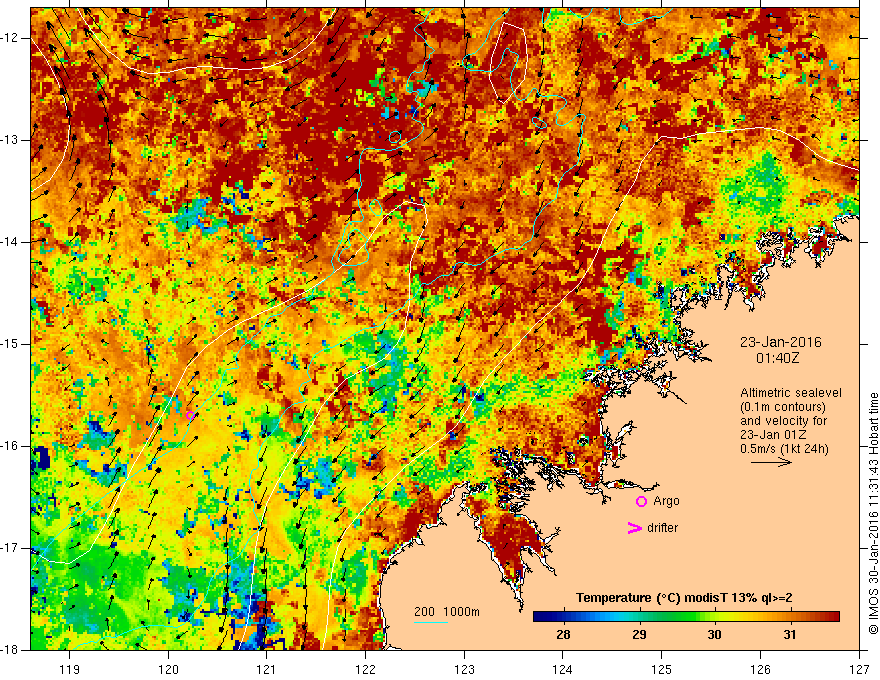This screenshot has width=880, height=680.
Task: Click longitude axis label 127
Action: (859, 669)
